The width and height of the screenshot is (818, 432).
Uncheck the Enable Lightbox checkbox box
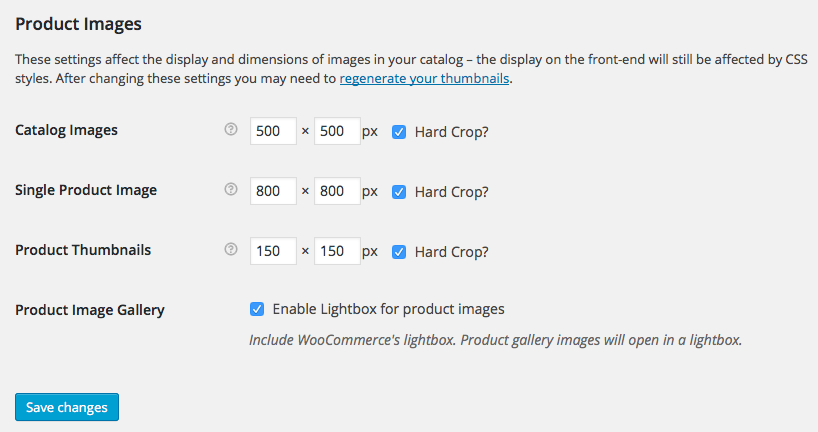[x=257, y=309]
